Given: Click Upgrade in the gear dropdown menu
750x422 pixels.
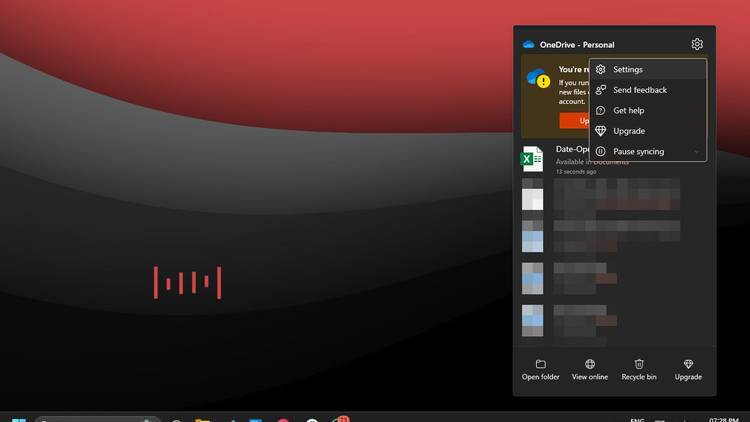Looking at the screenshot, I should [629, 131].
